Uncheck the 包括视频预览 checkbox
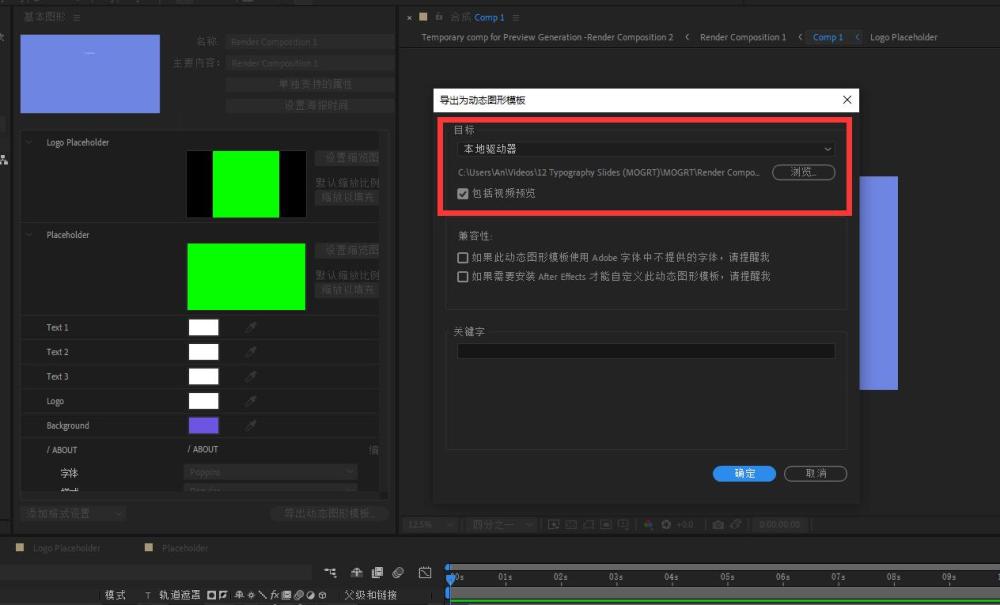Viewport: 1000px width, 605px height. [463, 193]
